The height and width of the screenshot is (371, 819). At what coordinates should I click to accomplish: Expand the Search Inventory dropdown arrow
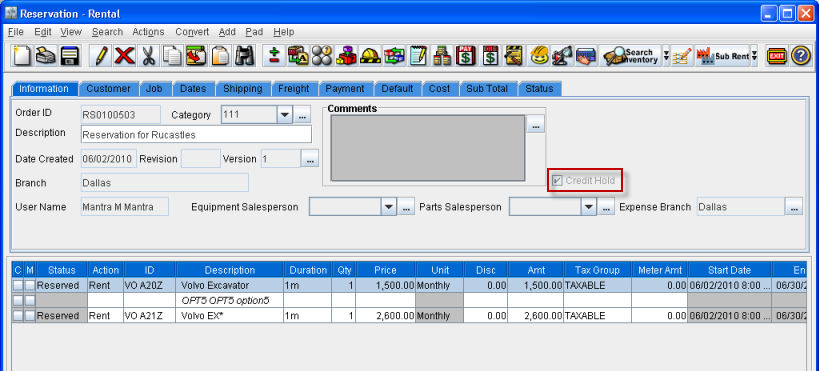point(666,56)
